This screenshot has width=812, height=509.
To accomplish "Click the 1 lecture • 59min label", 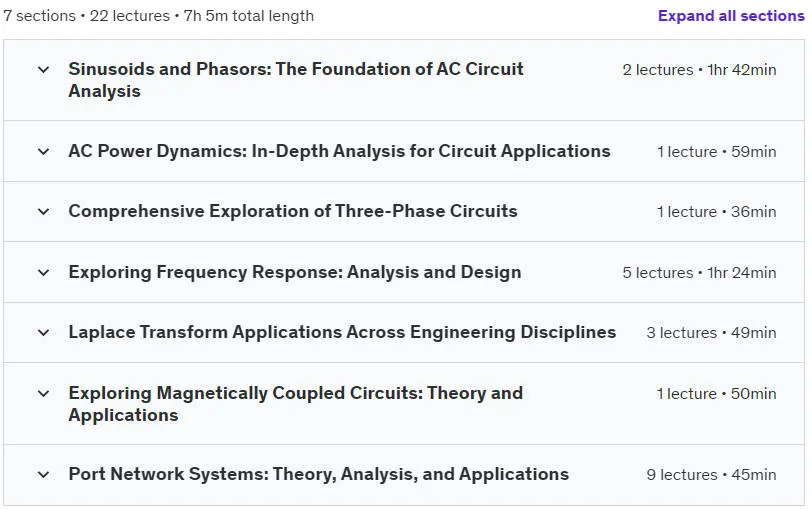I will (x=717, y=152).
